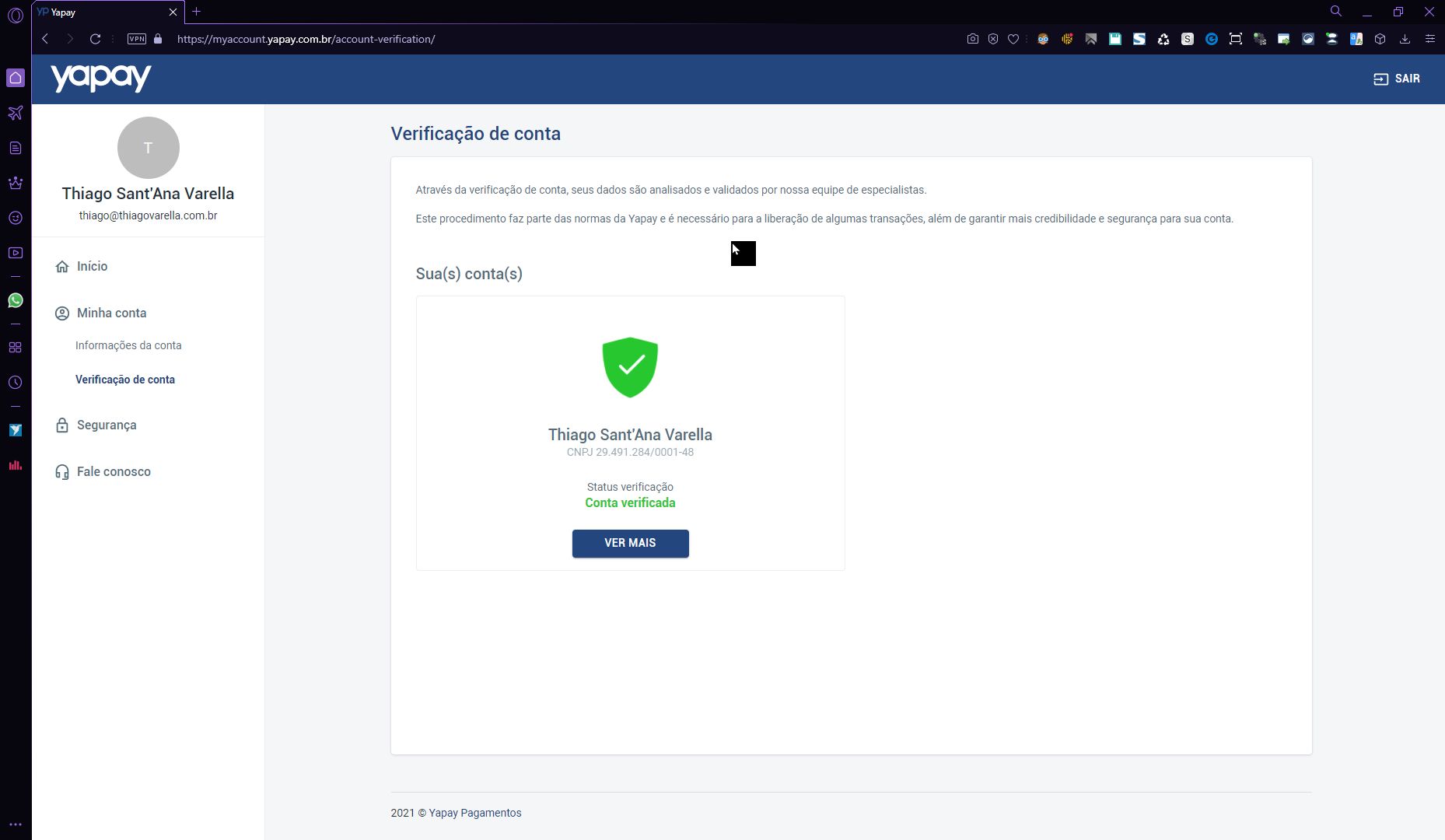Open the snapshot camera tool
Image resolution: width=1445 pixels, height=840 pixels.
point(972,39)
